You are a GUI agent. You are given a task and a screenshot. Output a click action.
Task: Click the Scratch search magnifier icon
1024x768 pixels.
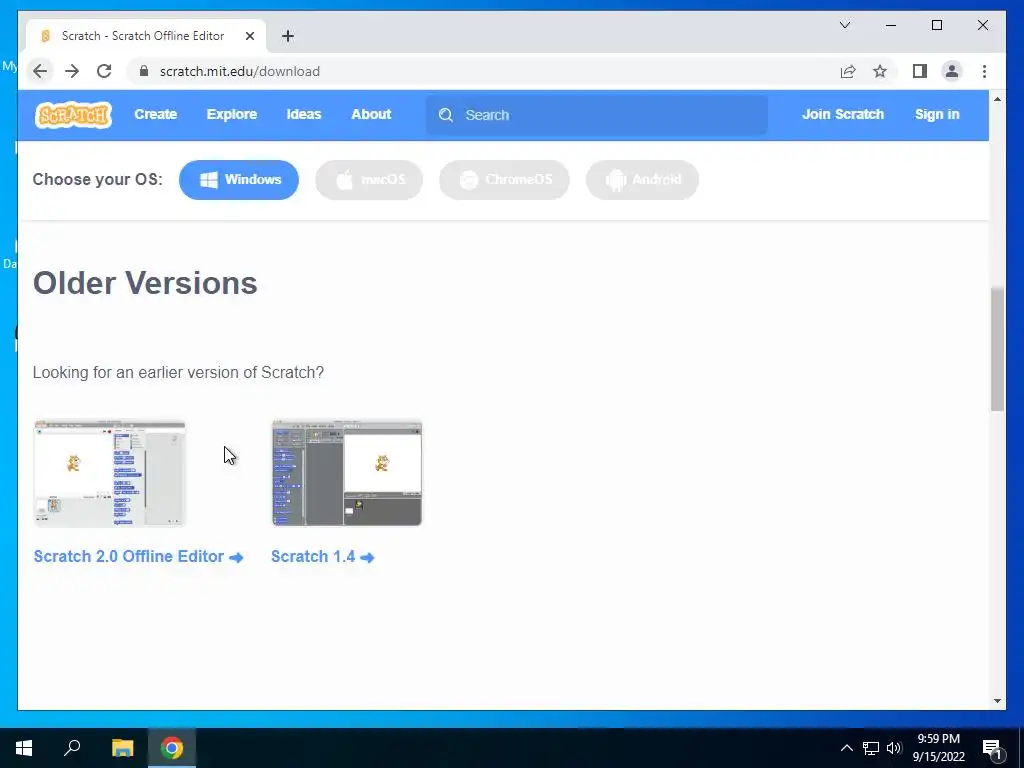[x=446, y=115]
